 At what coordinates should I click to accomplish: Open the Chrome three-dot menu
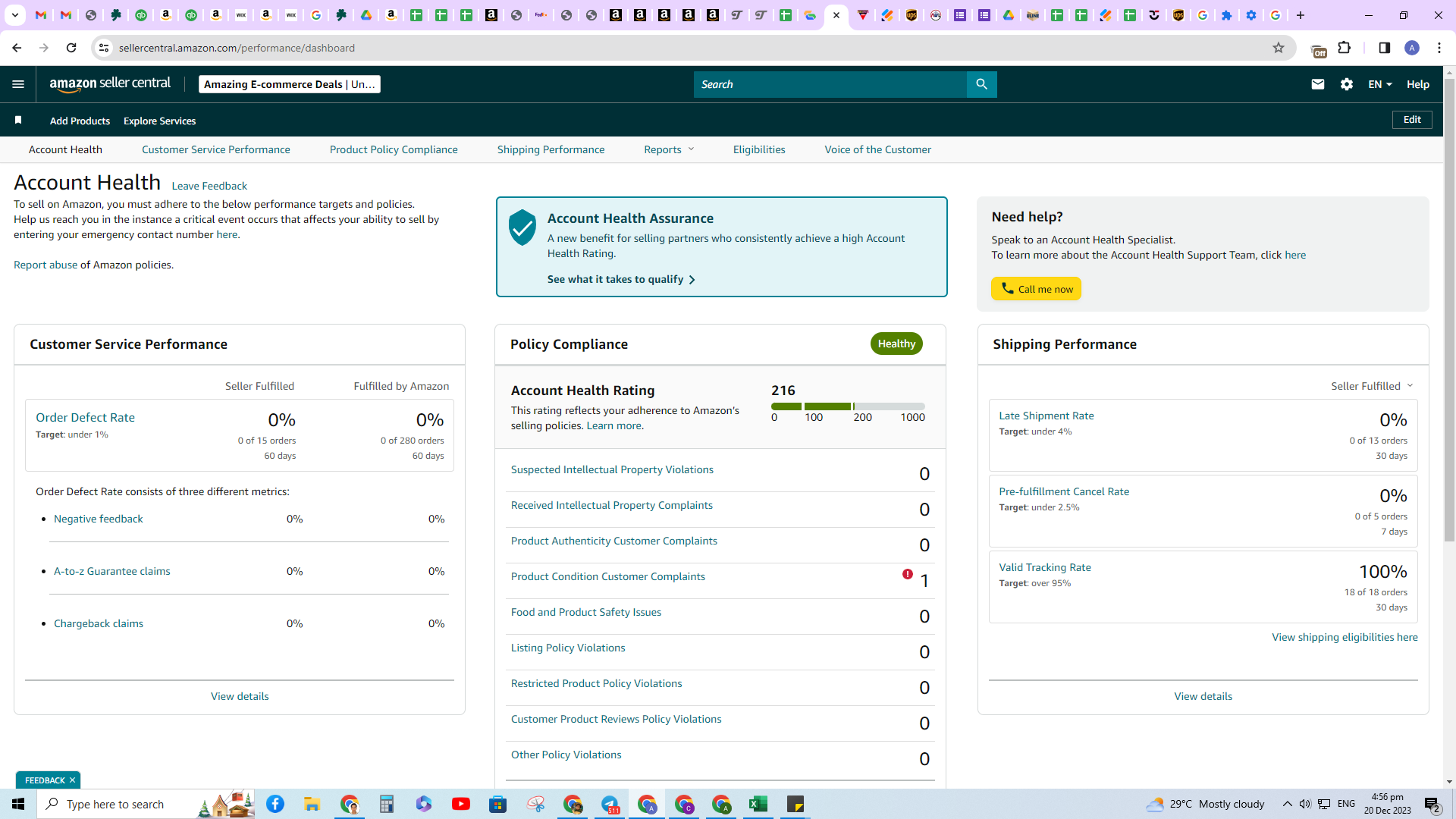tap(1439, 48)
